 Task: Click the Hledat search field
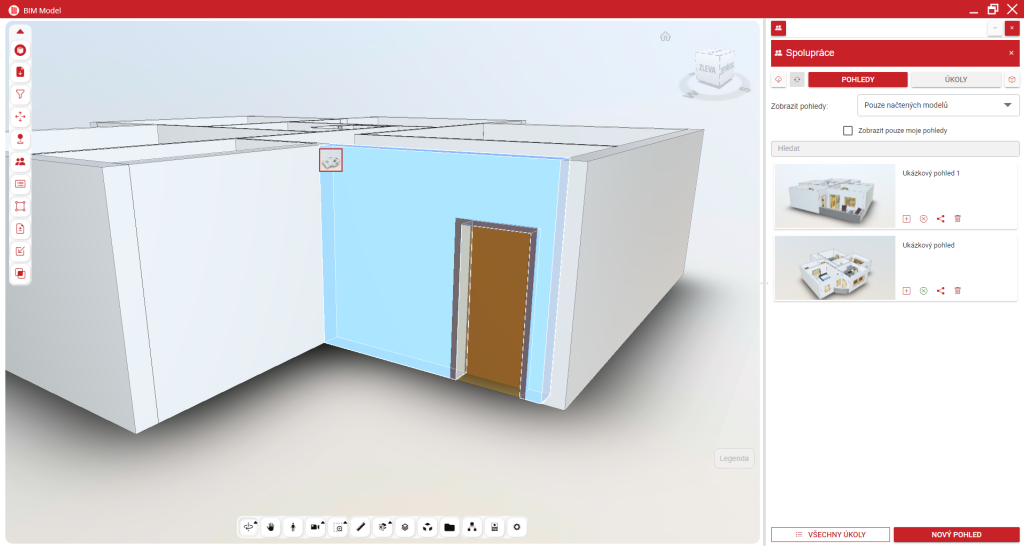tap(895, 148)
